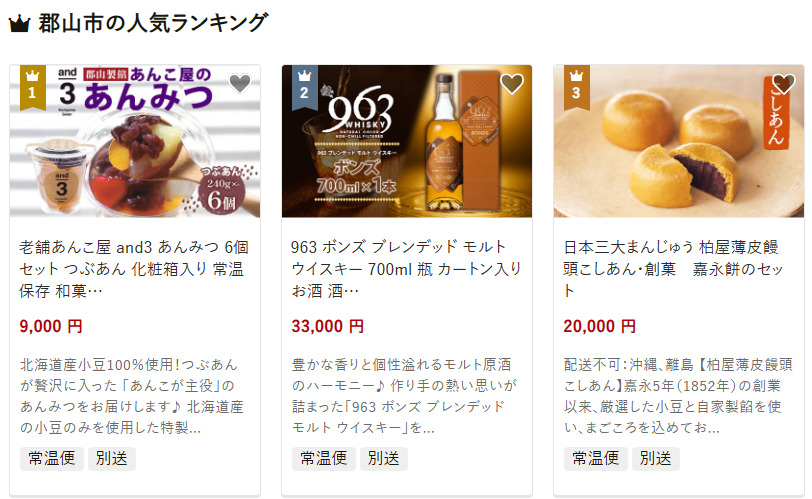Toggle favorite heart on 963 whisky card
Viewport: 812px width, 499px height.
tap(512, 83)
